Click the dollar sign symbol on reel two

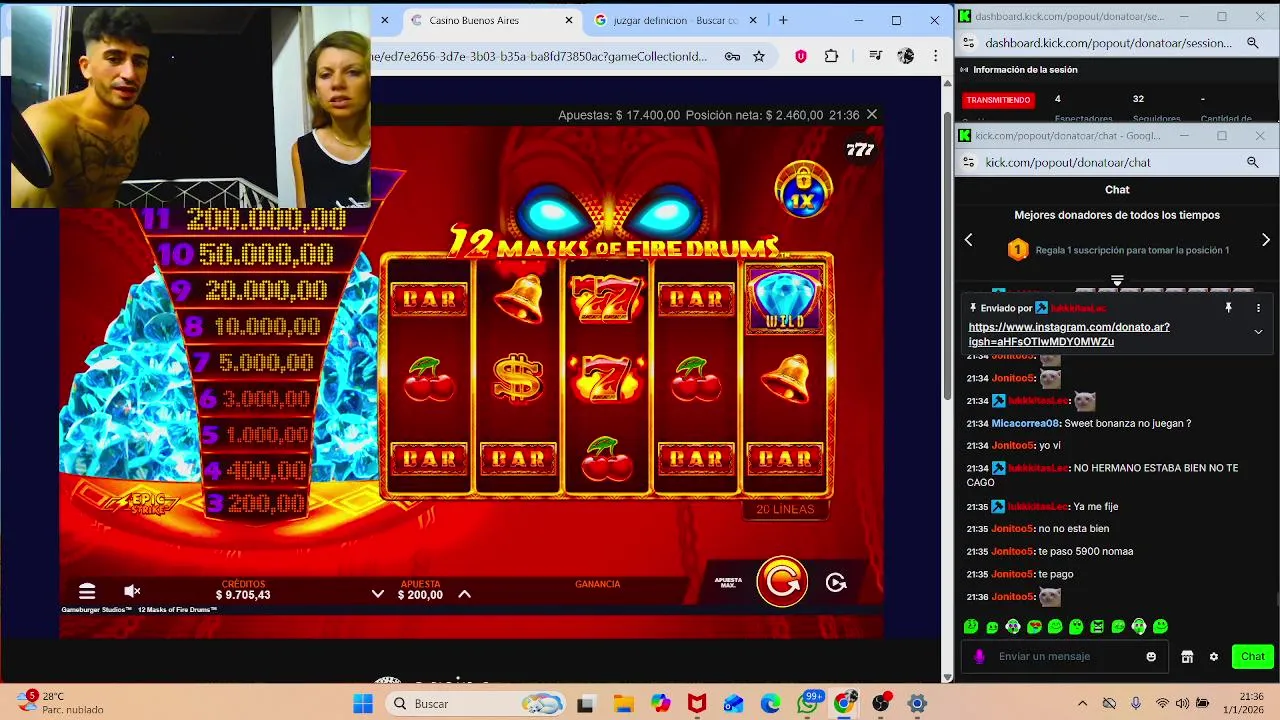coord(518,379)
